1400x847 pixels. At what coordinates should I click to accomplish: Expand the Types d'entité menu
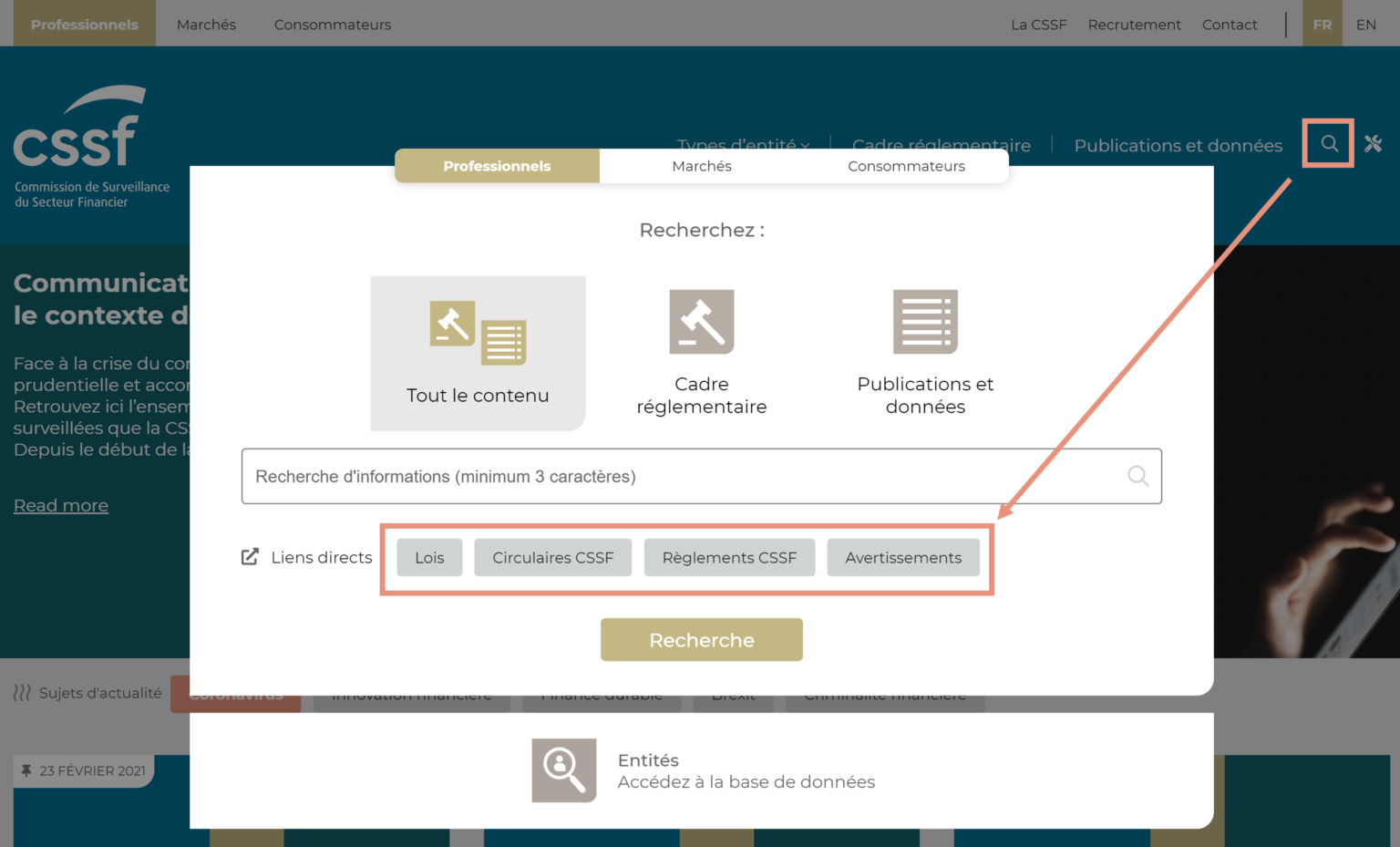coord(742,145)
